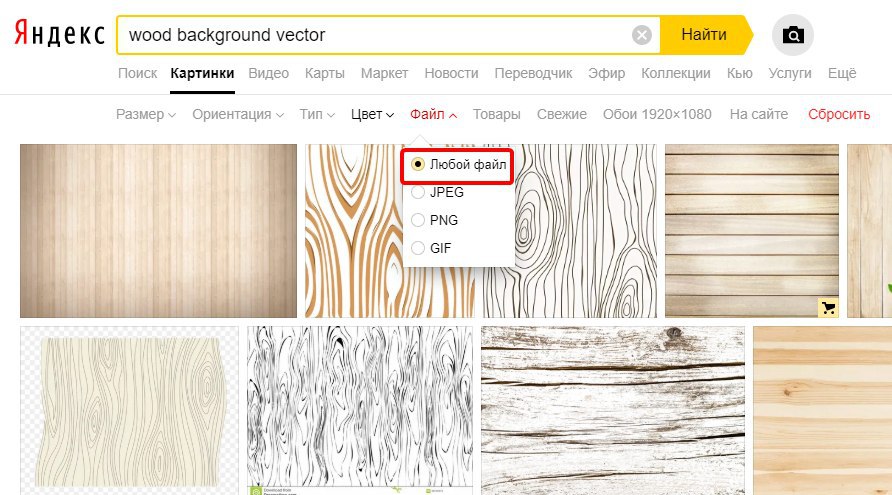Click into the search query input field
Screen dimensions: 892x495
[x=375, y=35]
